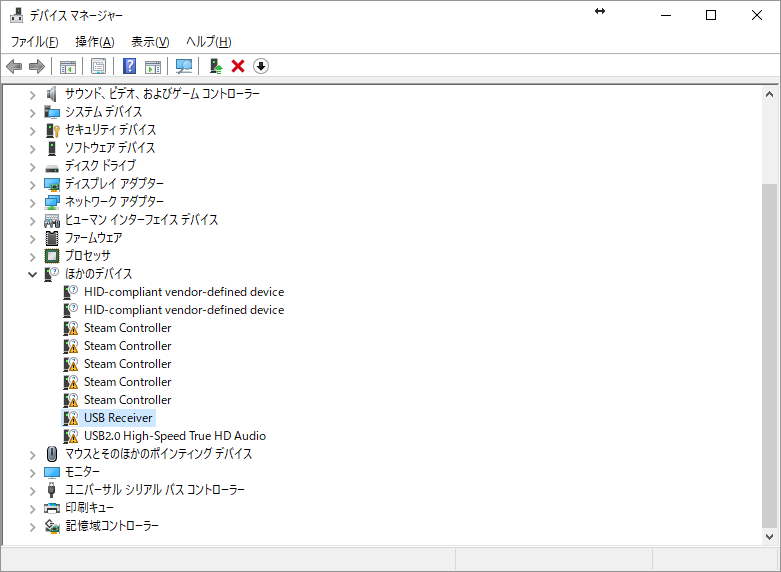Open the 表示(V) menu
This screenshot has width=781, height=572.
pos(150,41)
